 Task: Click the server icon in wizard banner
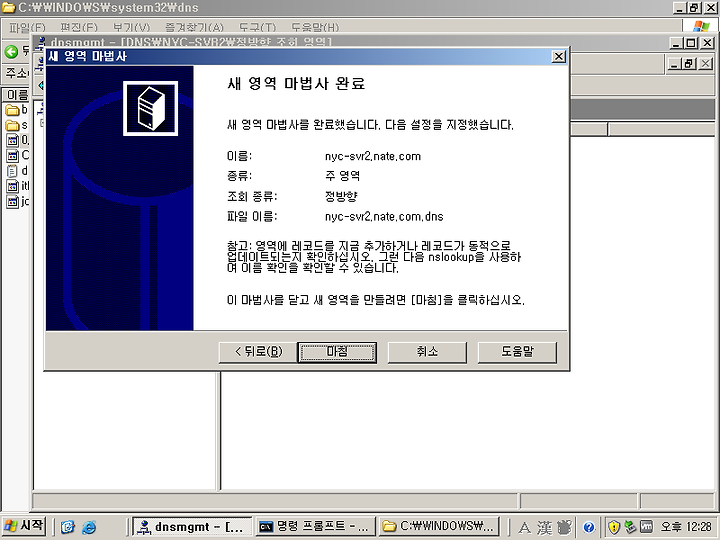coord(151,108)
